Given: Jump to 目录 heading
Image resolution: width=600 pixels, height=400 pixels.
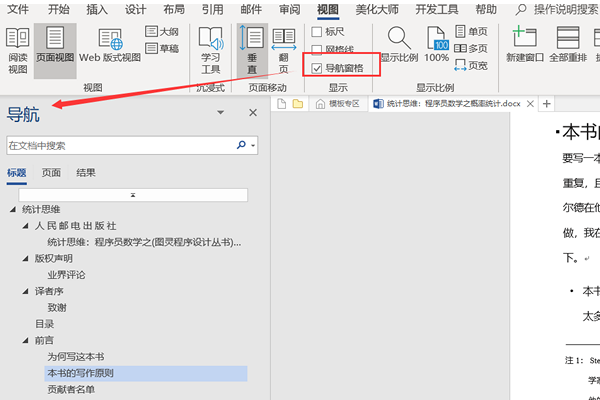Looking at the screenshot, I should (x=44, y=324).
